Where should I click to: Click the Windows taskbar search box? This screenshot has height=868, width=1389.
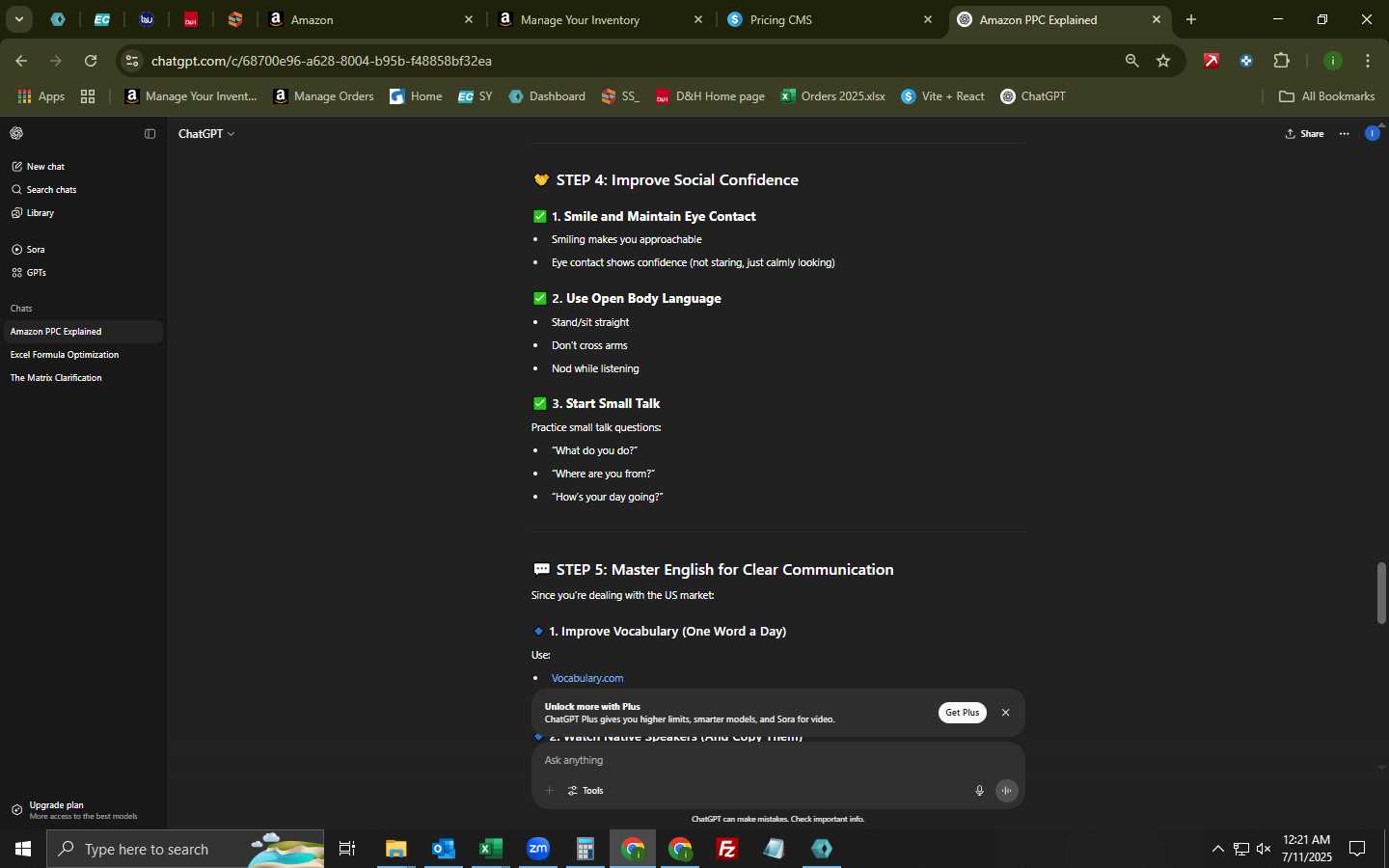click(x=185, y=849)
